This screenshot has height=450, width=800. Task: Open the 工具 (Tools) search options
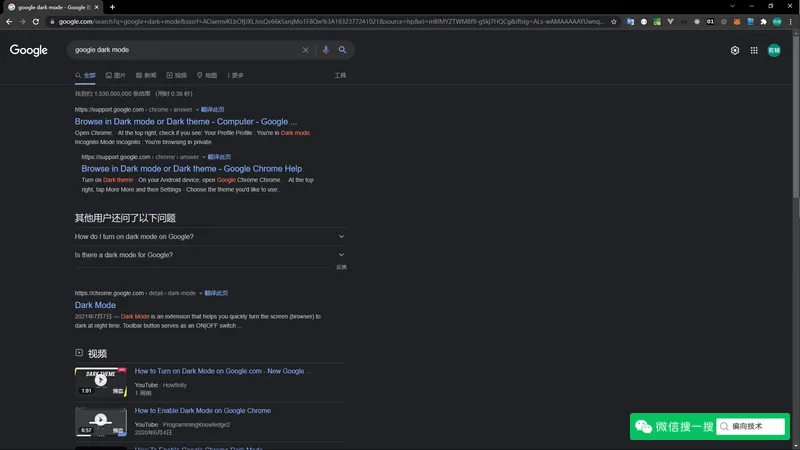point(340,76)
